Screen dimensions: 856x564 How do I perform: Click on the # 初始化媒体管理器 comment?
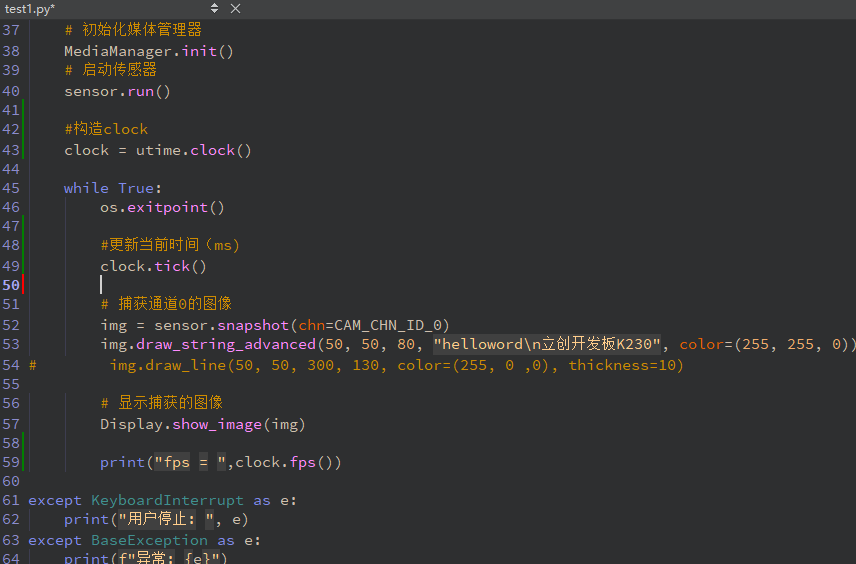coord(133,29)
